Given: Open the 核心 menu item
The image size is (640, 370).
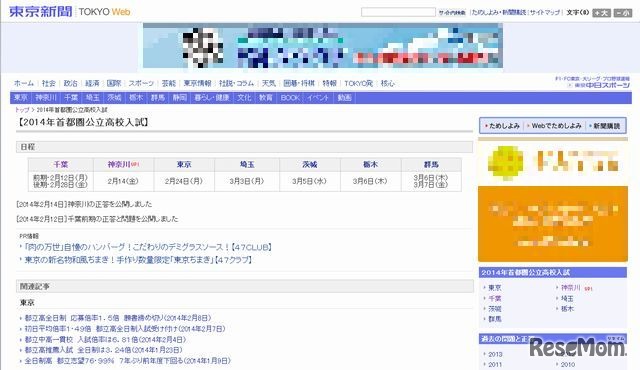Looking at the screenshot, I should pyautogui.click(x=387, y=83).
